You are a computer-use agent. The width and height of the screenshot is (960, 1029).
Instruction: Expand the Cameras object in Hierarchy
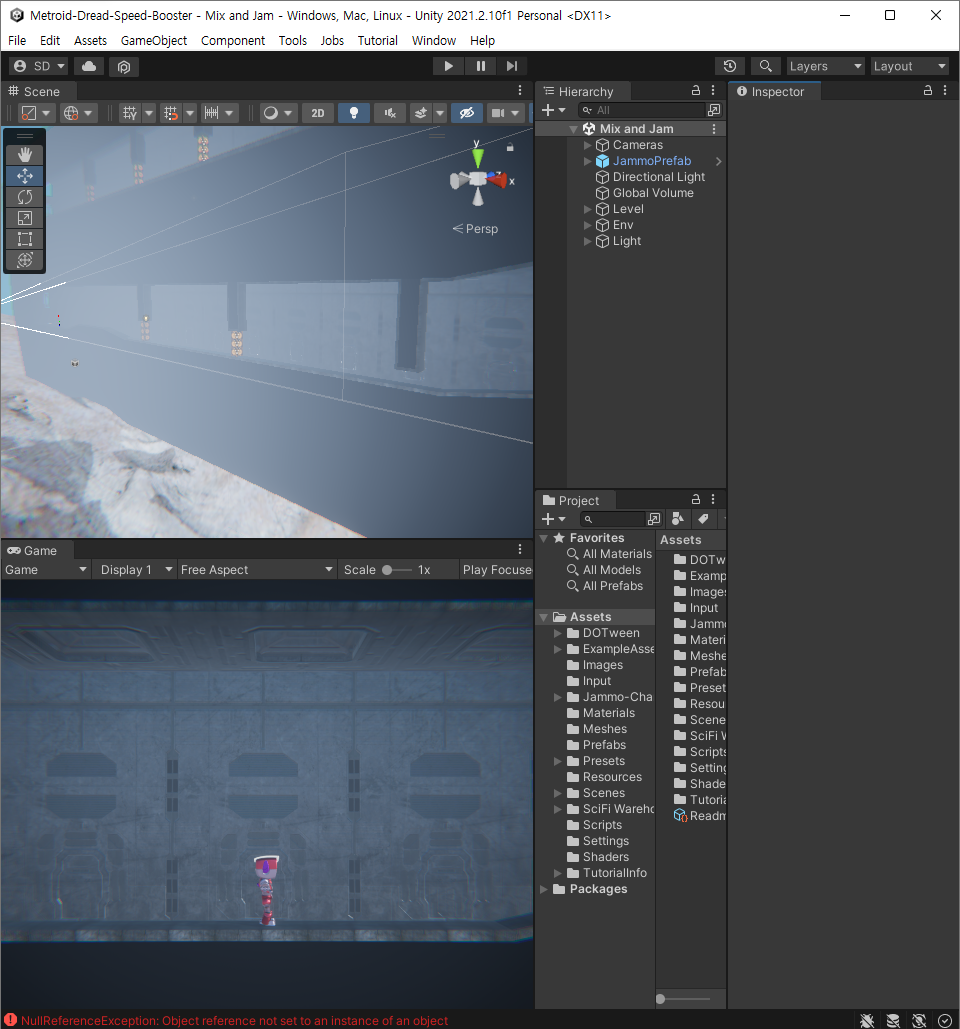click(x=588, y=145)
